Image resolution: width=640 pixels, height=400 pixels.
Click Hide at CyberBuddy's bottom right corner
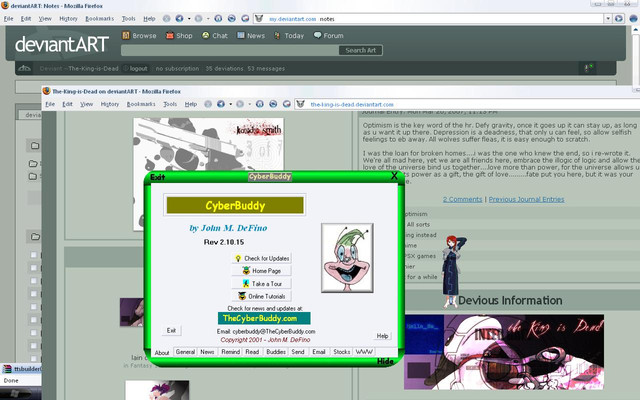[x=385, y=361]
